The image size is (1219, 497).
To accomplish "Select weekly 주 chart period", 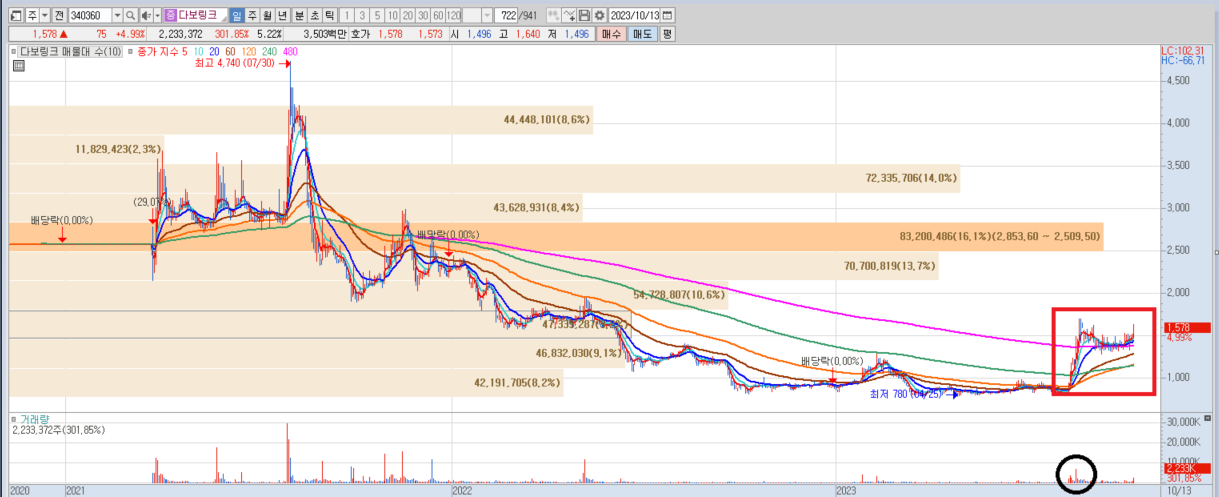I will 252,15.
